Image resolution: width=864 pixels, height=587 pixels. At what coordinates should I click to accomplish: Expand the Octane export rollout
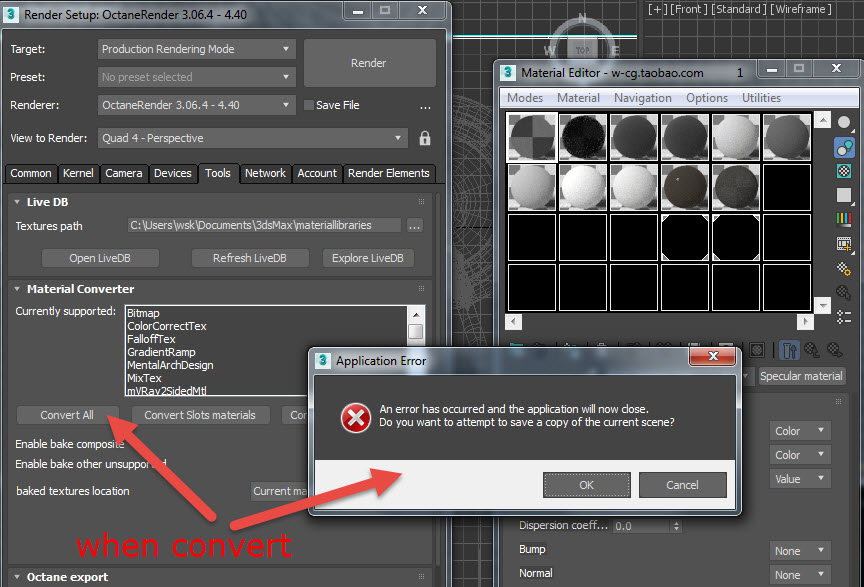click(x=17, y=577)
